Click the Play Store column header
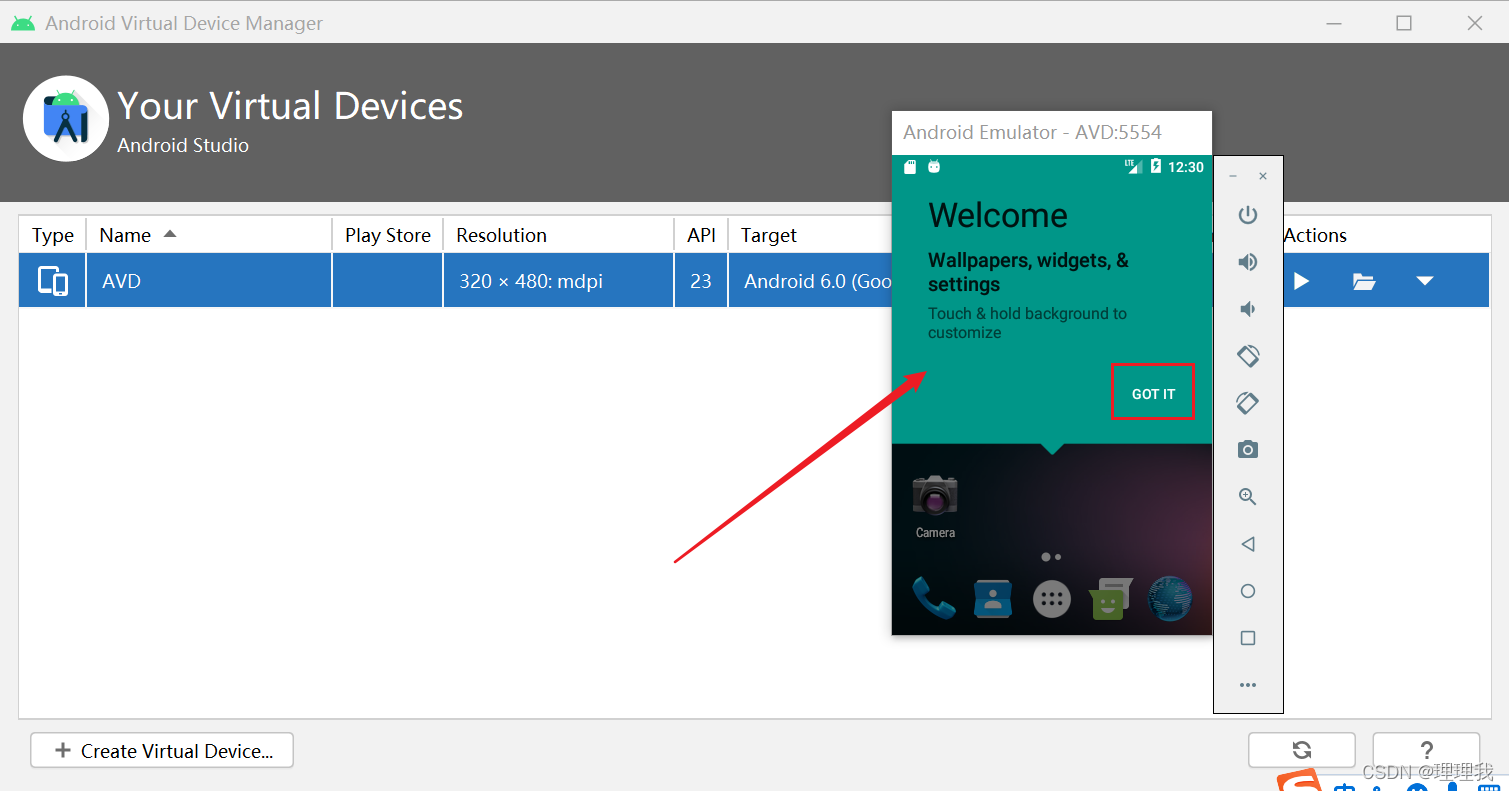This screenshot has width=1509, height=791. [x=388, y=235]
